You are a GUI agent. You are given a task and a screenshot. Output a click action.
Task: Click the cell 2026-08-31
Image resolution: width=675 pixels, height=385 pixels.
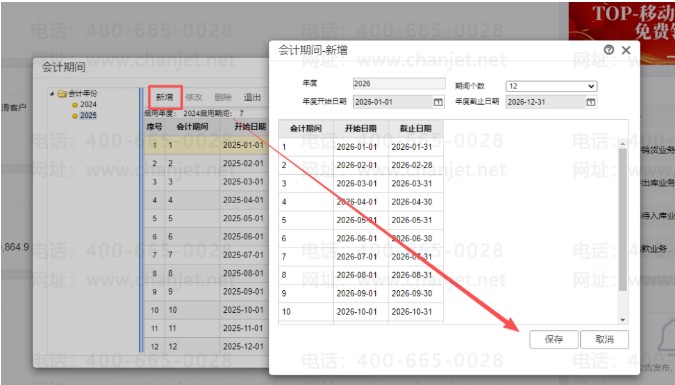(x=416, y=275)
